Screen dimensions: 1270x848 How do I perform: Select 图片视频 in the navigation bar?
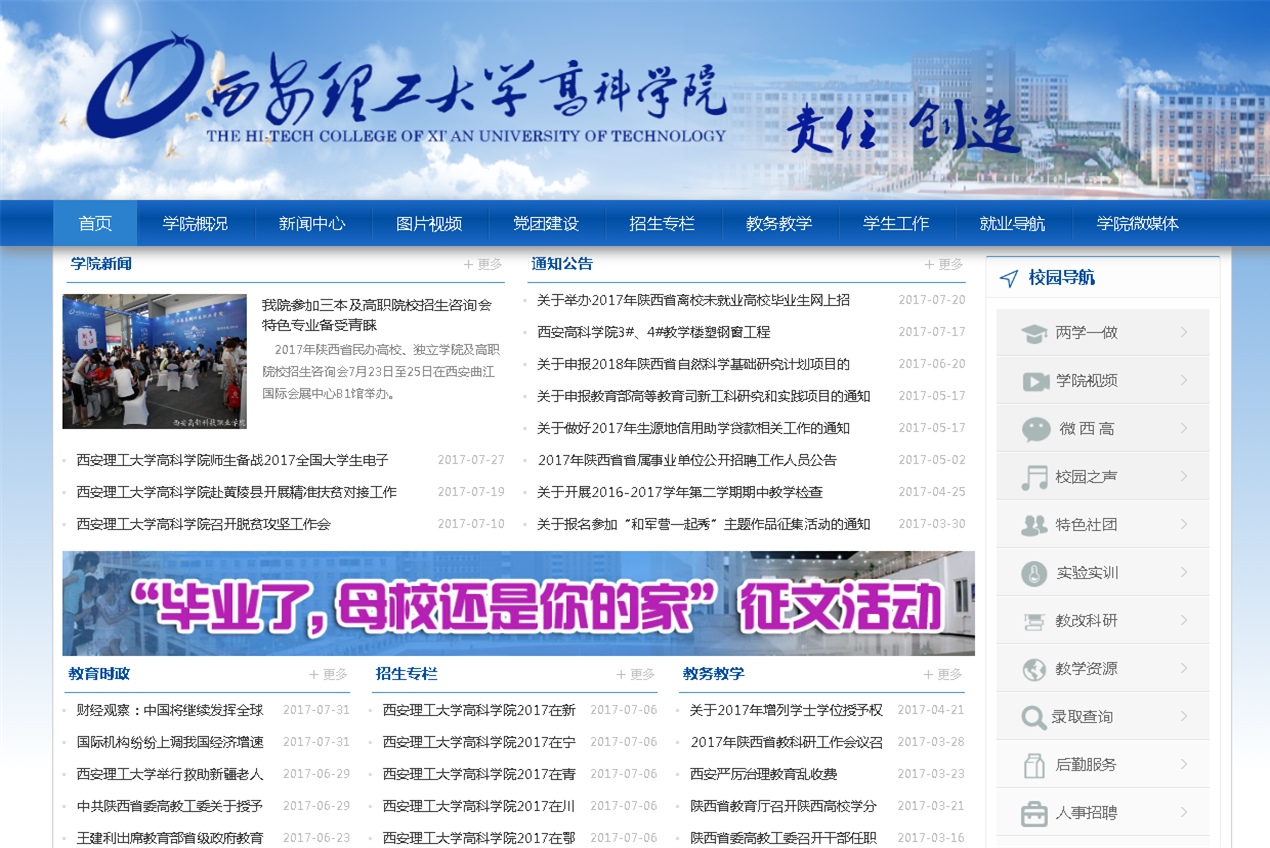pyautogui.click(x=429, y=223)
